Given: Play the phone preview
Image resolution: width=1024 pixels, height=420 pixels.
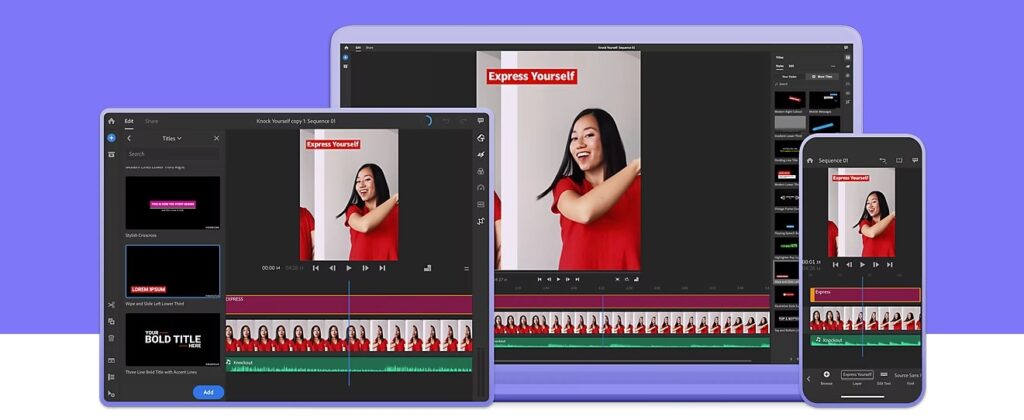Looking at the screenshot, I should tap(862, 265).
